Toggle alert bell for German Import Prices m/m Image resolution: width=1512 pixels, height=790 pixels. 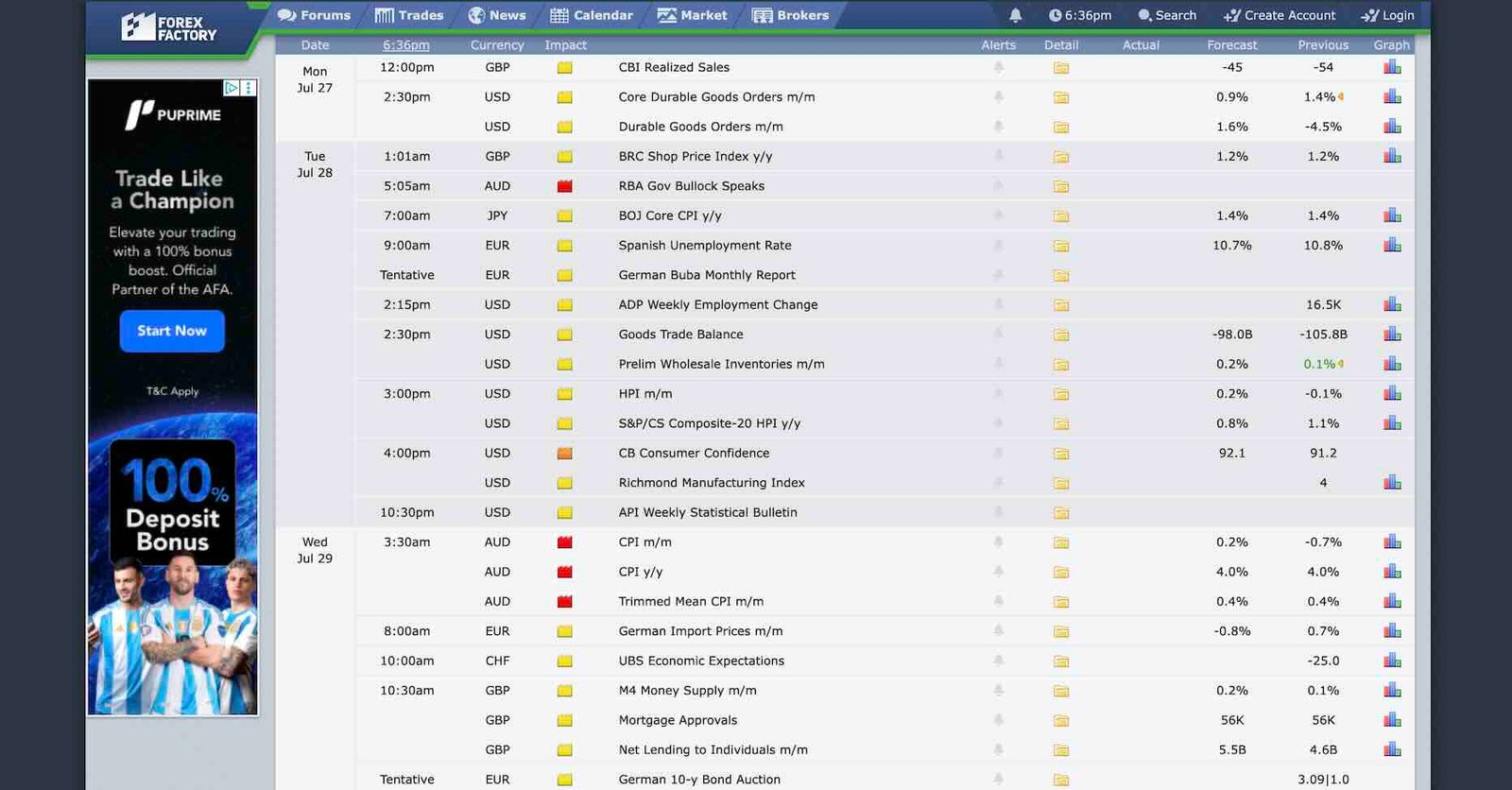[x=998, y=630]
